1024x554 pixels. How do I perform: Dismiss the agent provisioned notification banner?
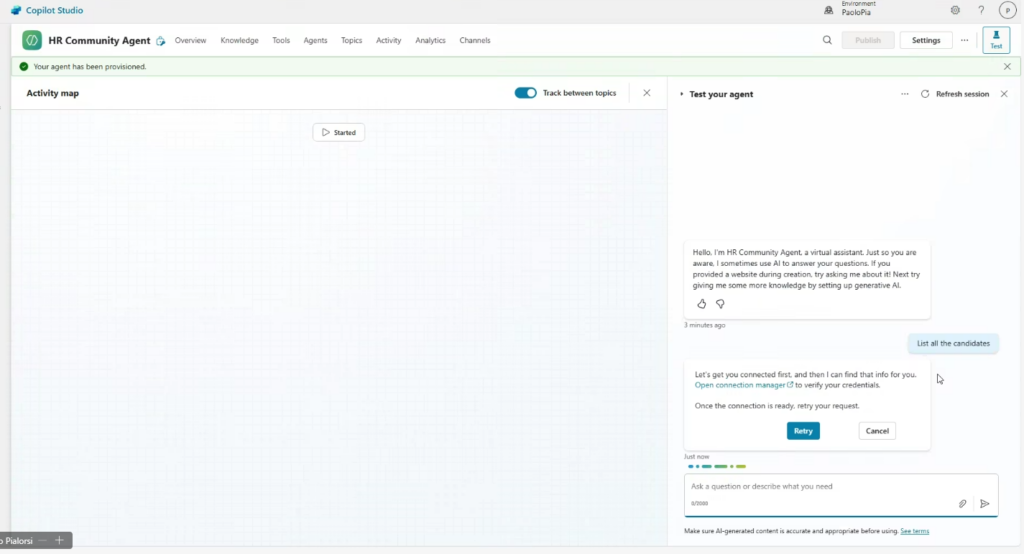tap(1007, 67)
